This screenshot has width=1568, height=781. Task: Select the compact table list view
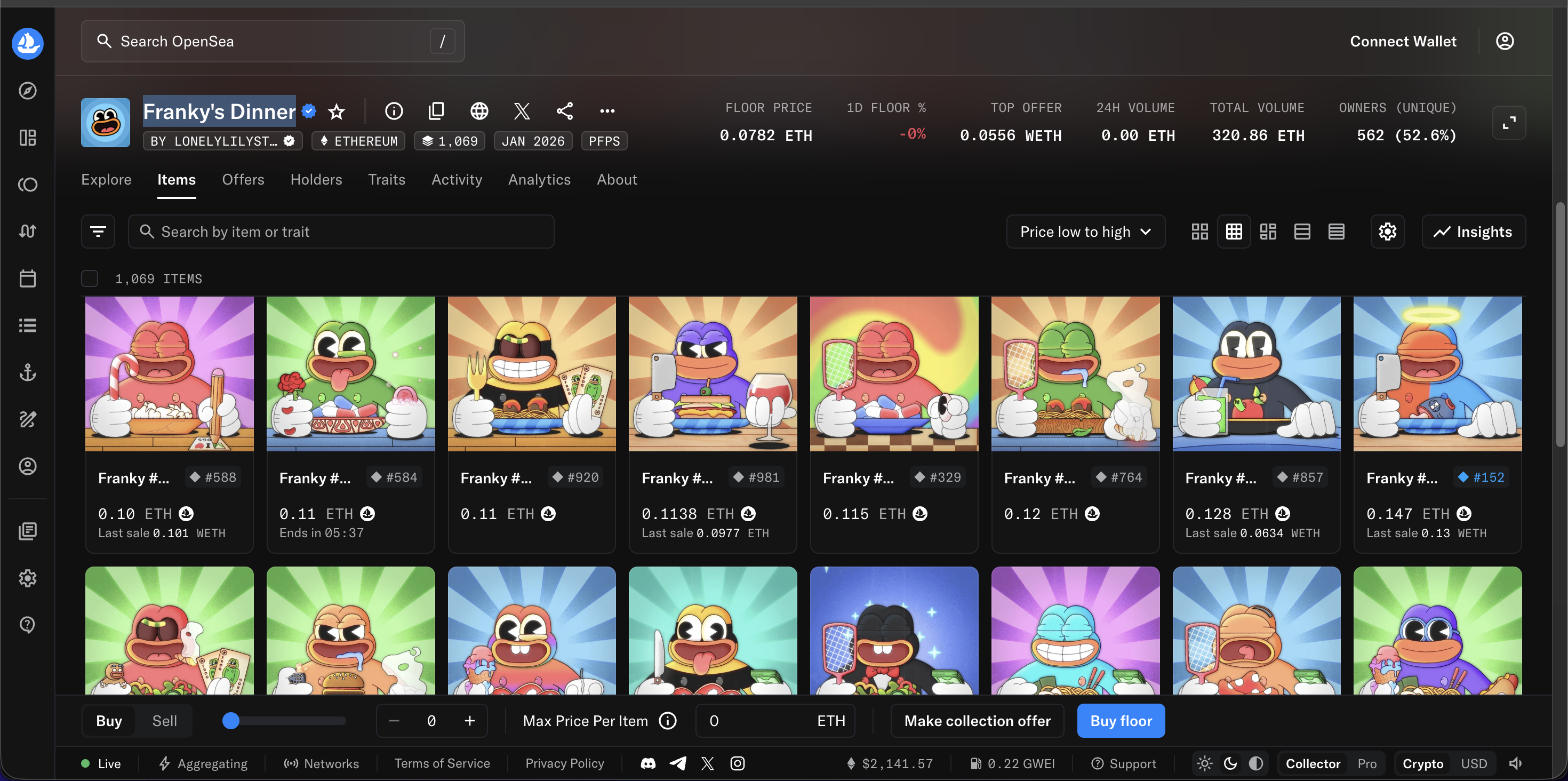1336,232
